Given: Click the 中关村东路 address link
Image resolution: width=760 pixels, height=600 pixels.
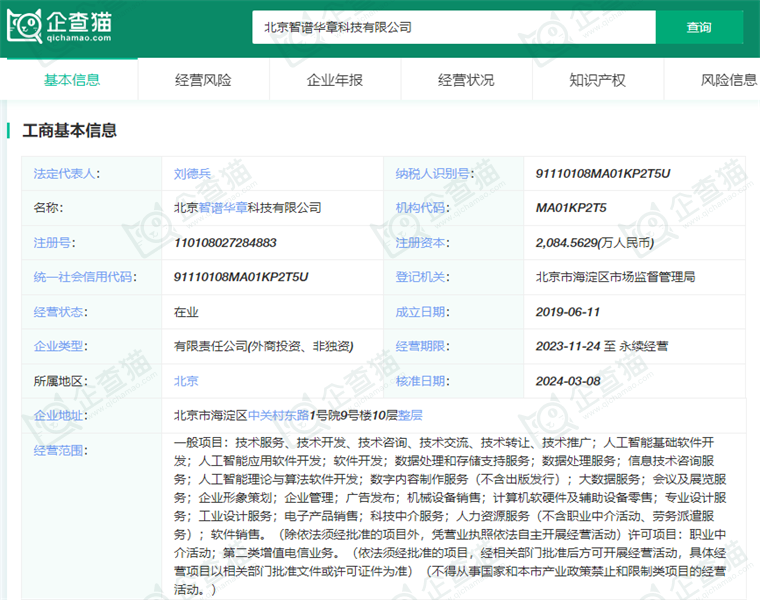Looking at the screenshot, I should tap(278, 415).
